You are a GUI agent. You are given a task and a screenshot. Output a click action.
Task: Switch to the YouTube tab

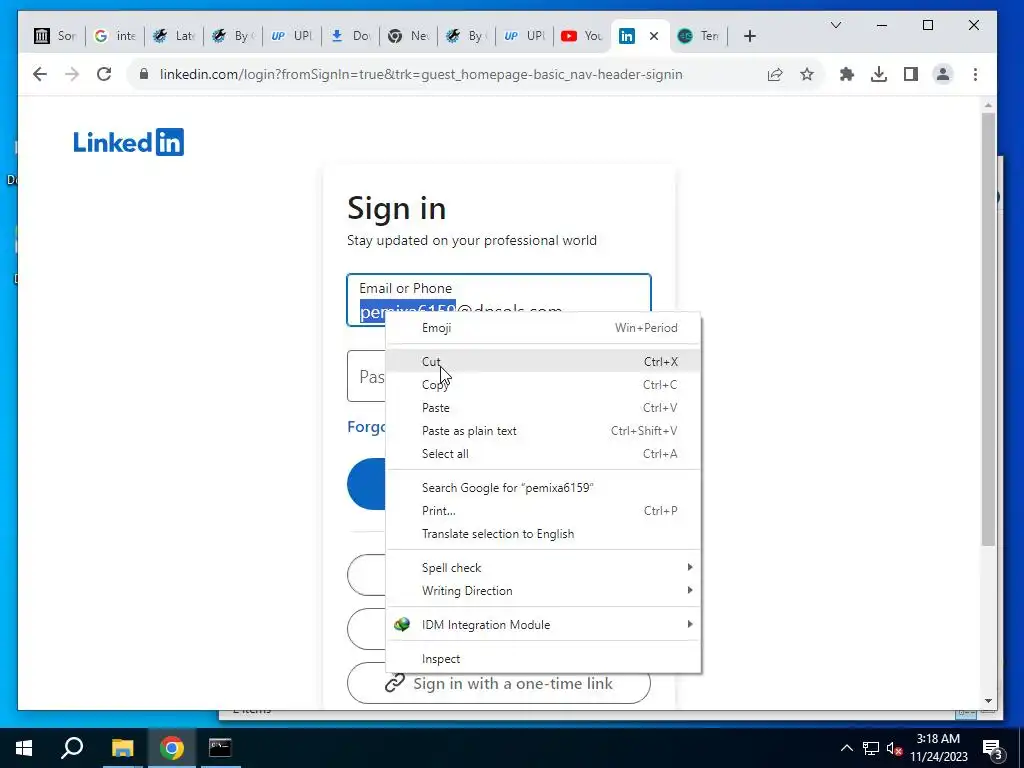(582, 37)
